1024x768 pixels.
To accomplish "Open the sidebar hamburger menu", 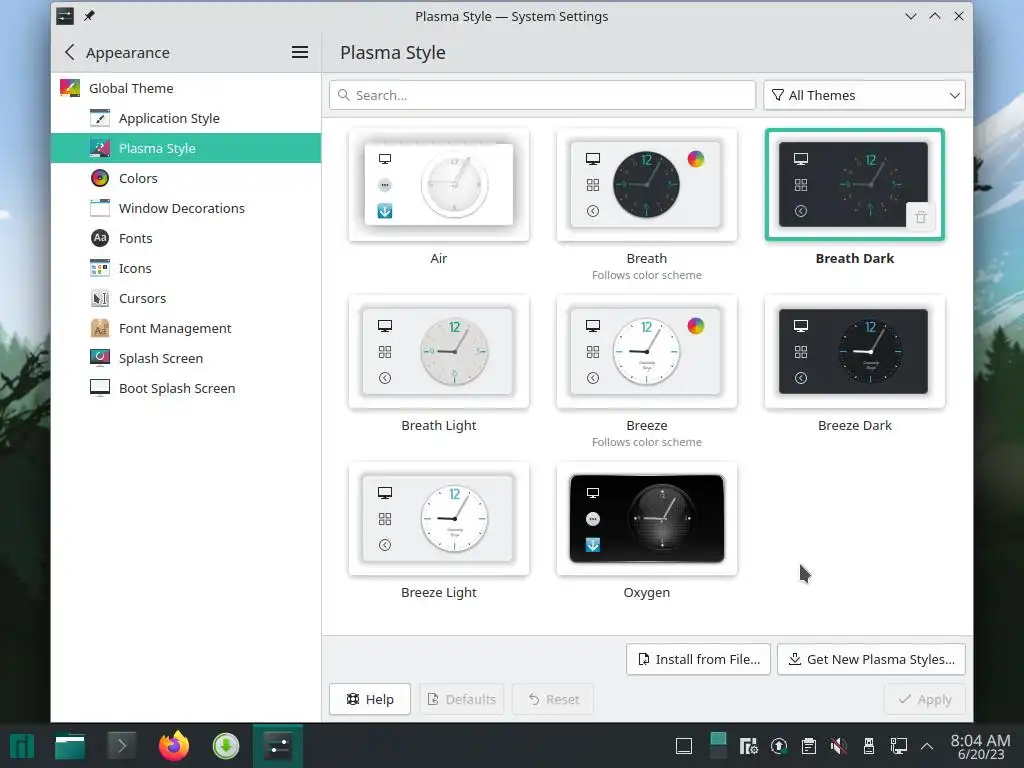I will 300,52.
